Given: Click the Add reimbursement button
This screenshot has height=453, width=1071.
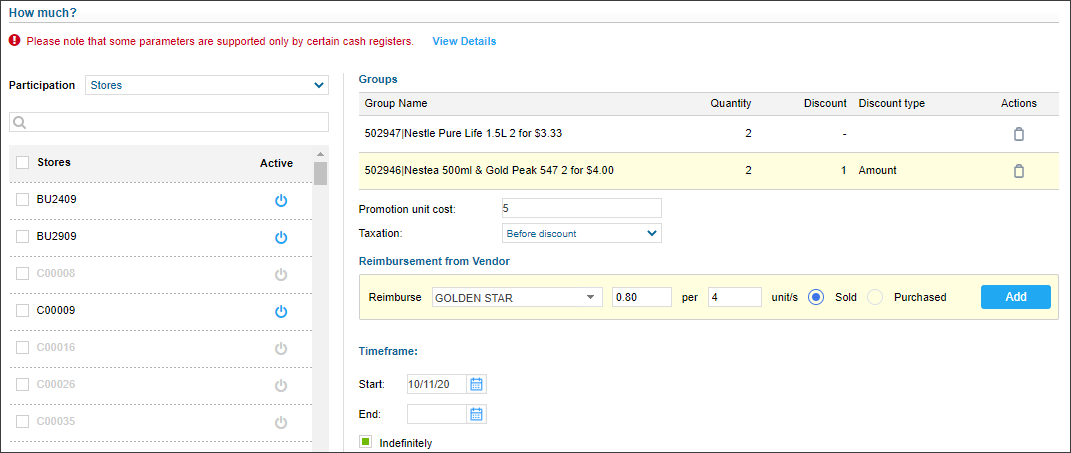Looking at the screenshot, I should pos(1016,297).
